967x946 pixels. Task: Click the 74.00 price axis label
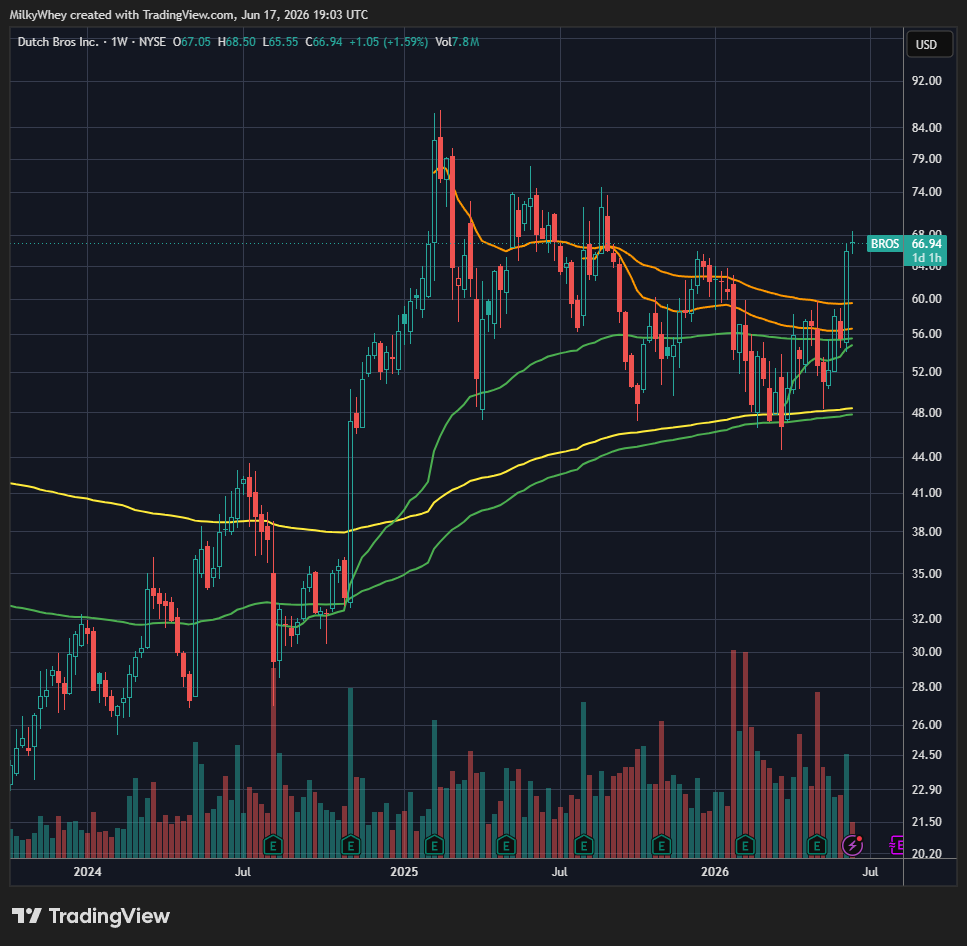coord(926,192)
